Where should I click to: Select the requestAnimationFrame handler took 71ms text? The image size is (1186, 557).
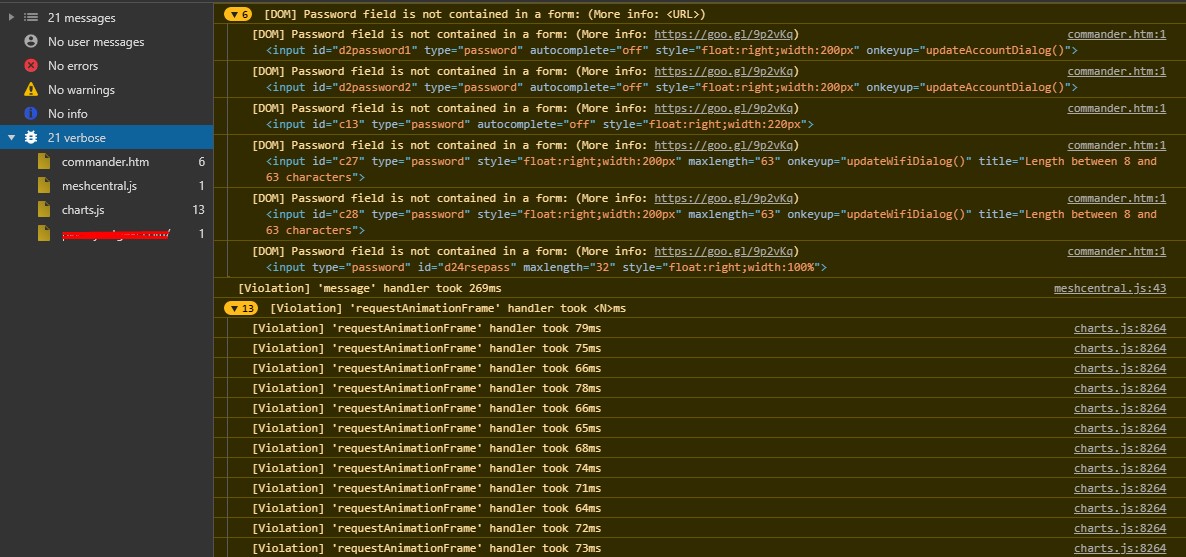[x=427, y=488]
